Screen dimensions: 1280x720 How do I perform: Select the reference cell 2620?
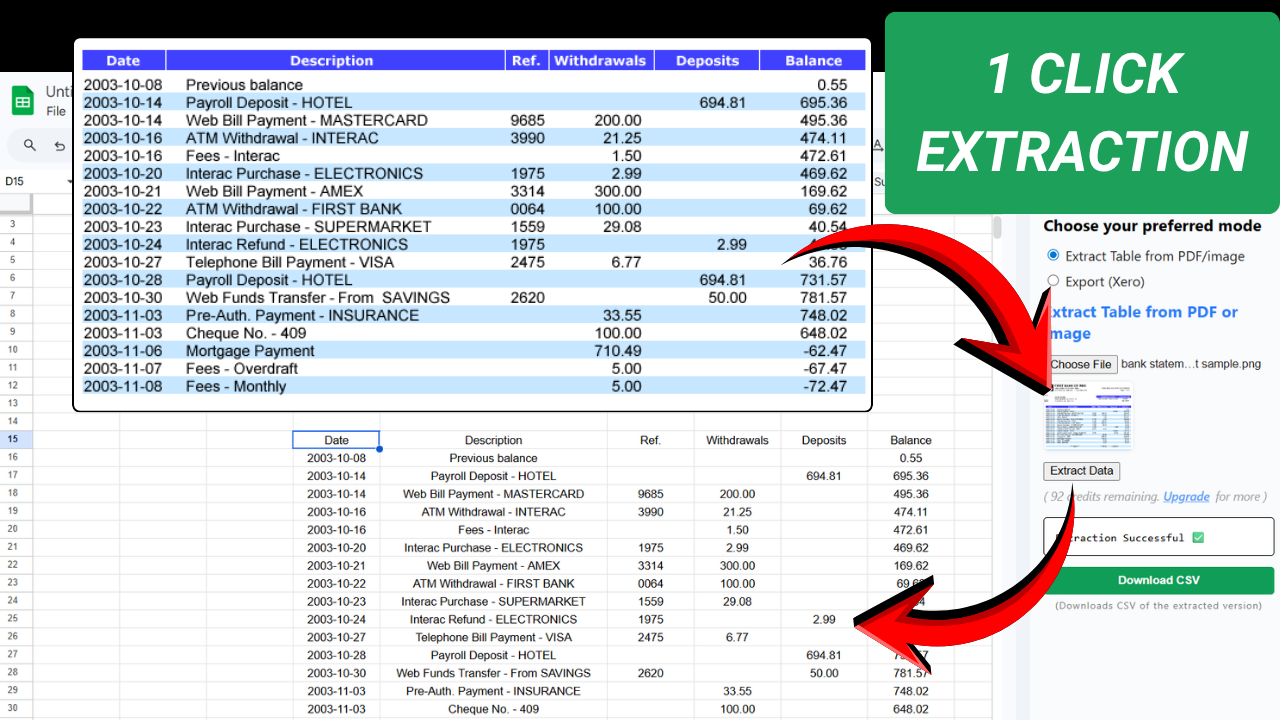click(x=650, y=674)
